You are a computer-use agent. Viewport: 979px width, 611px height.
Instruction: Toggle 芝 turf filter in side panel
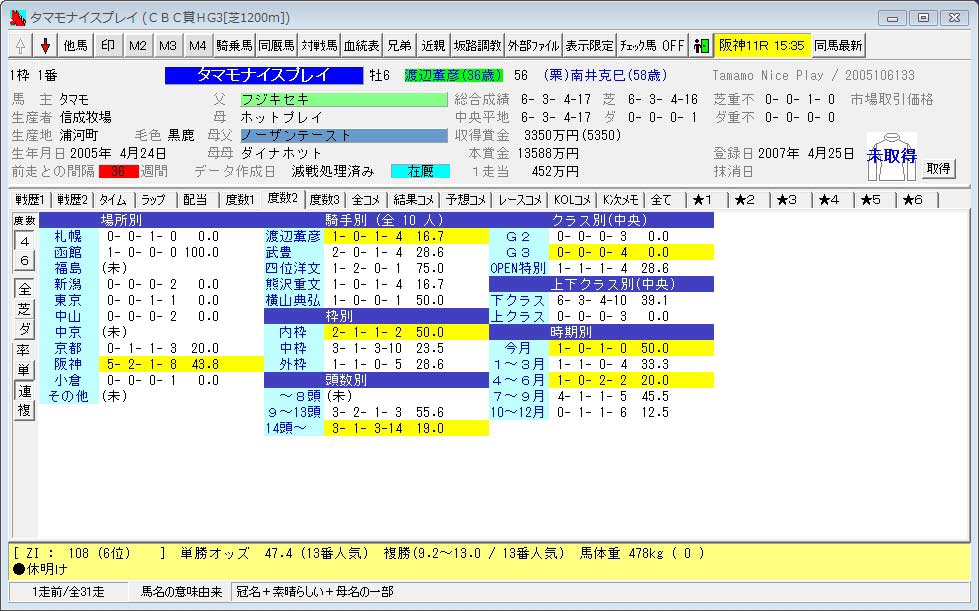[x=24, y=309]
